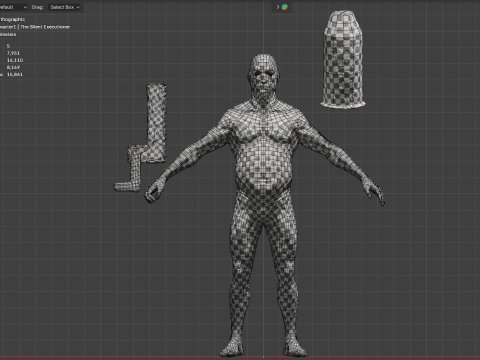The image size is (480, 360).
Task: Click the colorful hexagon add-on icon
Action: click(x=285, y=7)
